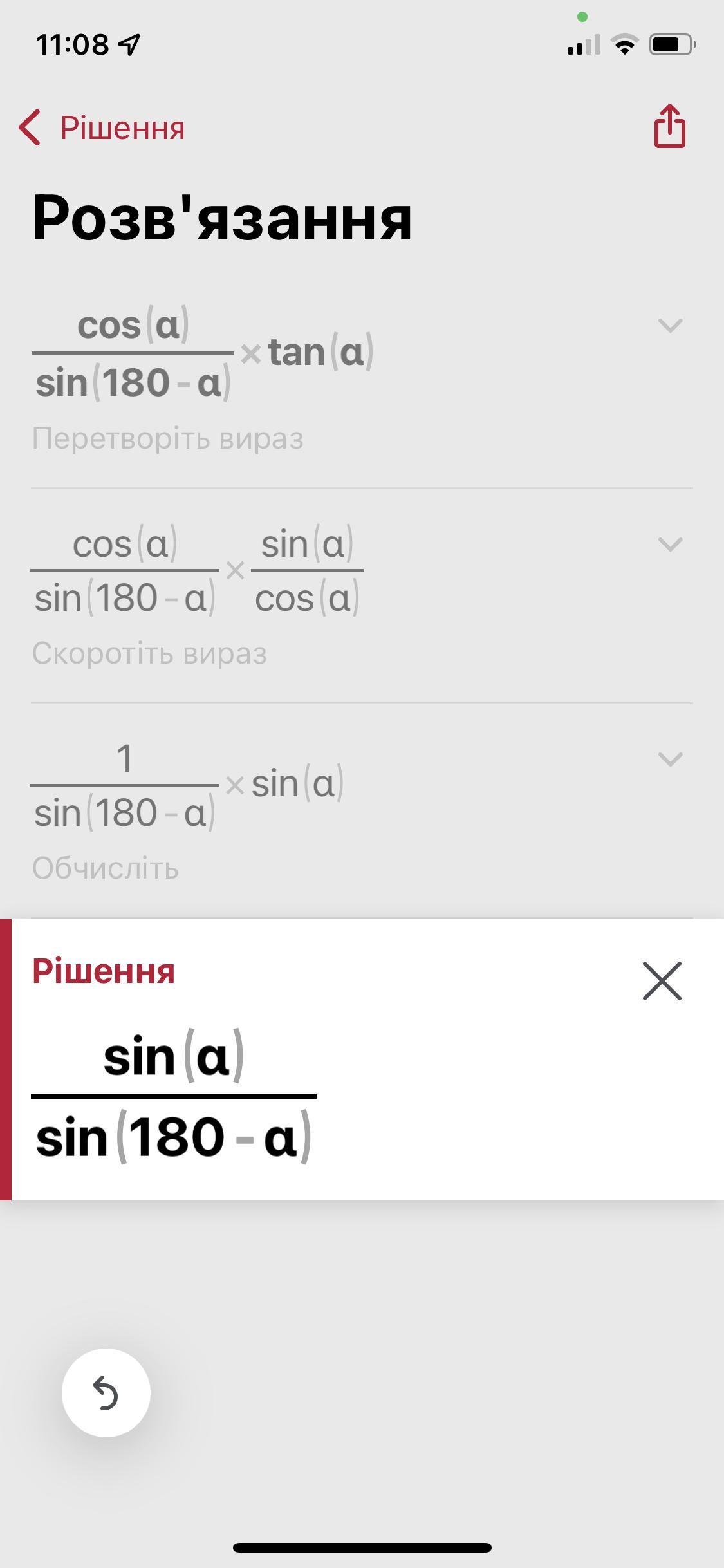Tap the round undo arrow button
Viewport: 724px width, 1568px height.
click(106, 1393)
